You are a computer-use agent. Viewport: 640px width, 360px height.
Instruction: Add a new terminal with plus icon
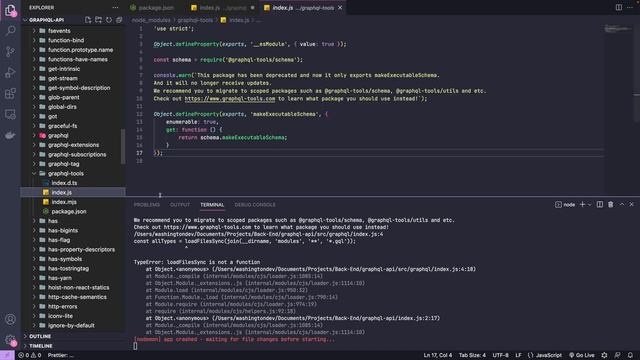tap(582, 204)
